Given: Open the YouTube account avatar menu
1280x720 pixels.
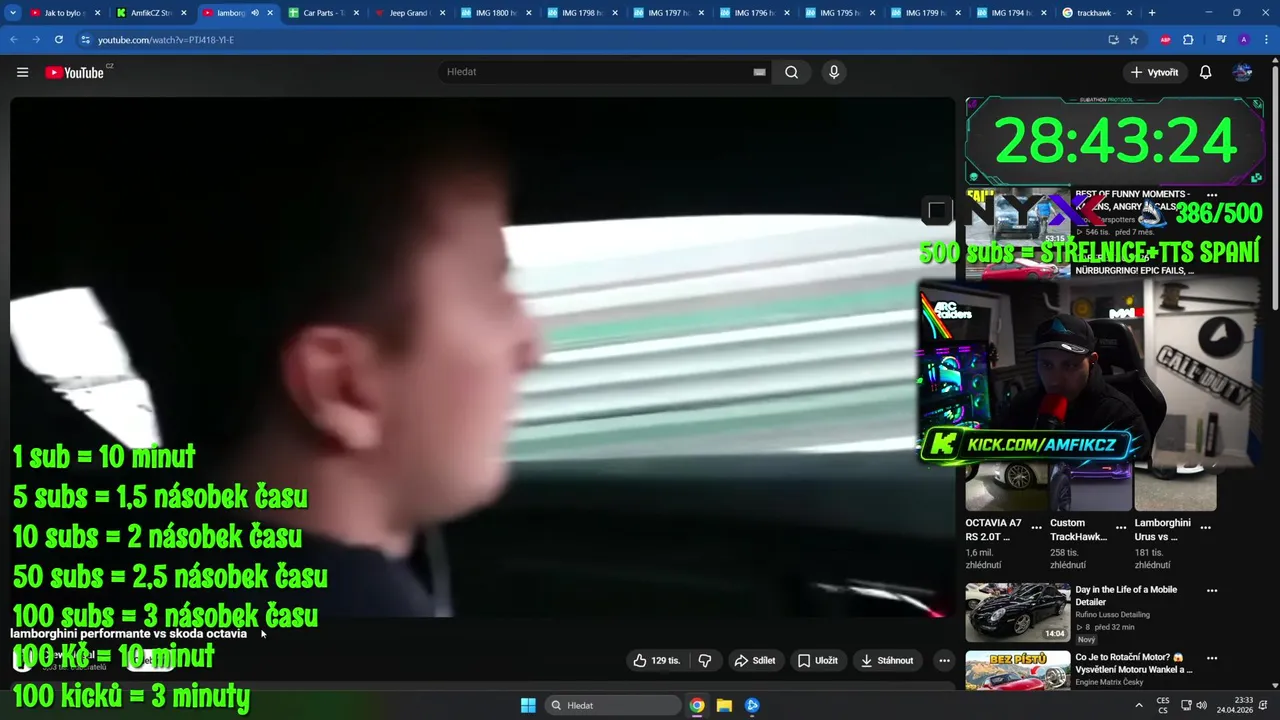Looking at the screenshot, I should 1243,72.
